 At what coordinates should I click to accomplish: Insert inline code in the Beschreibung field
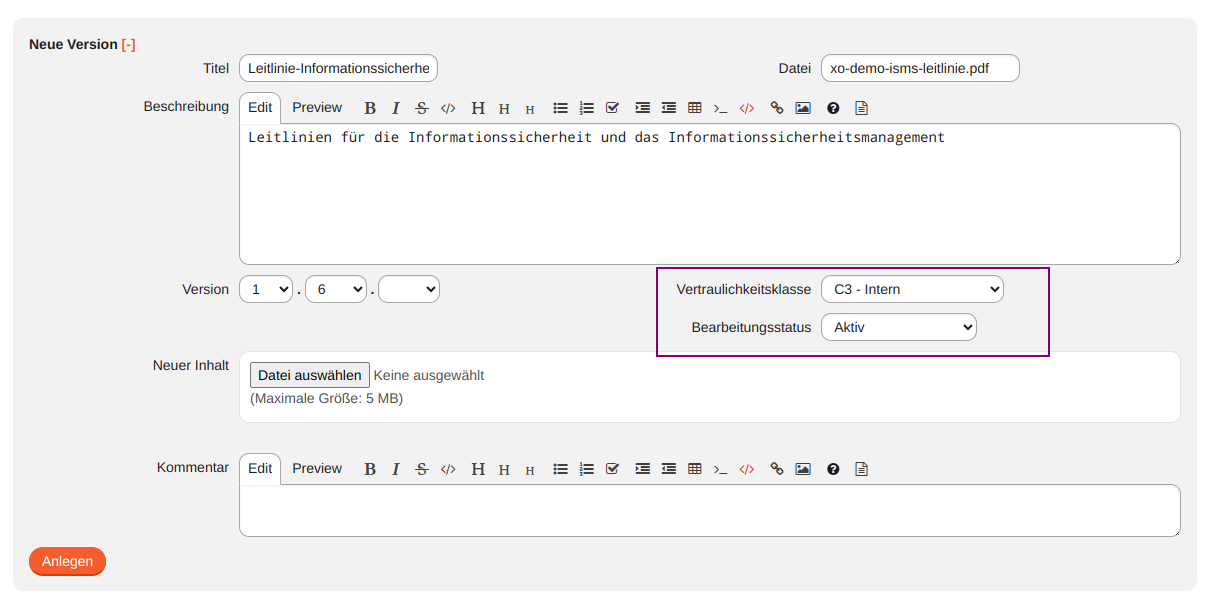click(447, 107)
